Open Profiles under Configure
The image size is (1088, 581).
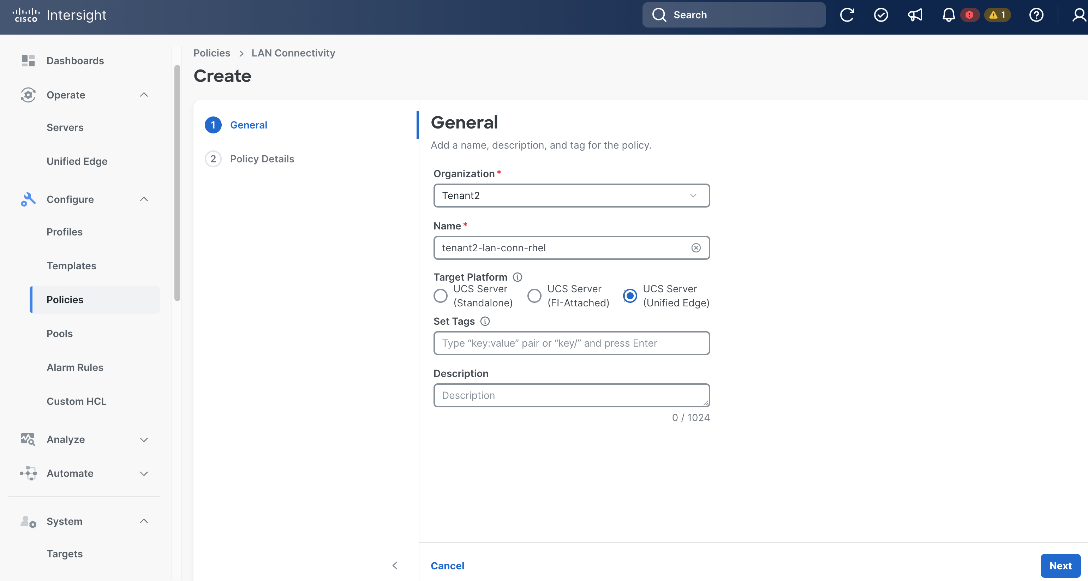tap(65, 232)
